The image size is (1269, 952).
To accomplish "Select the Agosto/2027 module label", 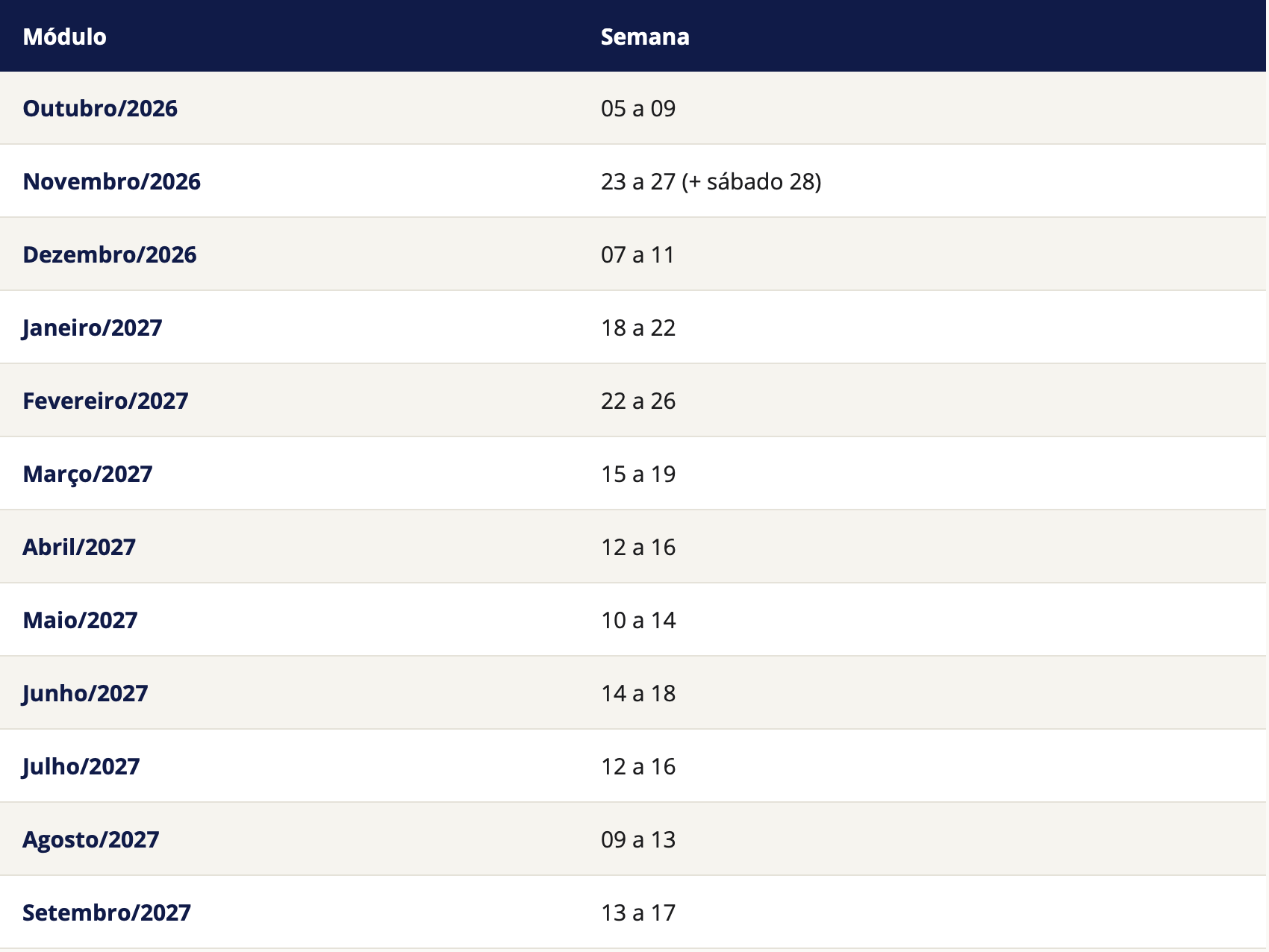I will [x=91, y=839].
